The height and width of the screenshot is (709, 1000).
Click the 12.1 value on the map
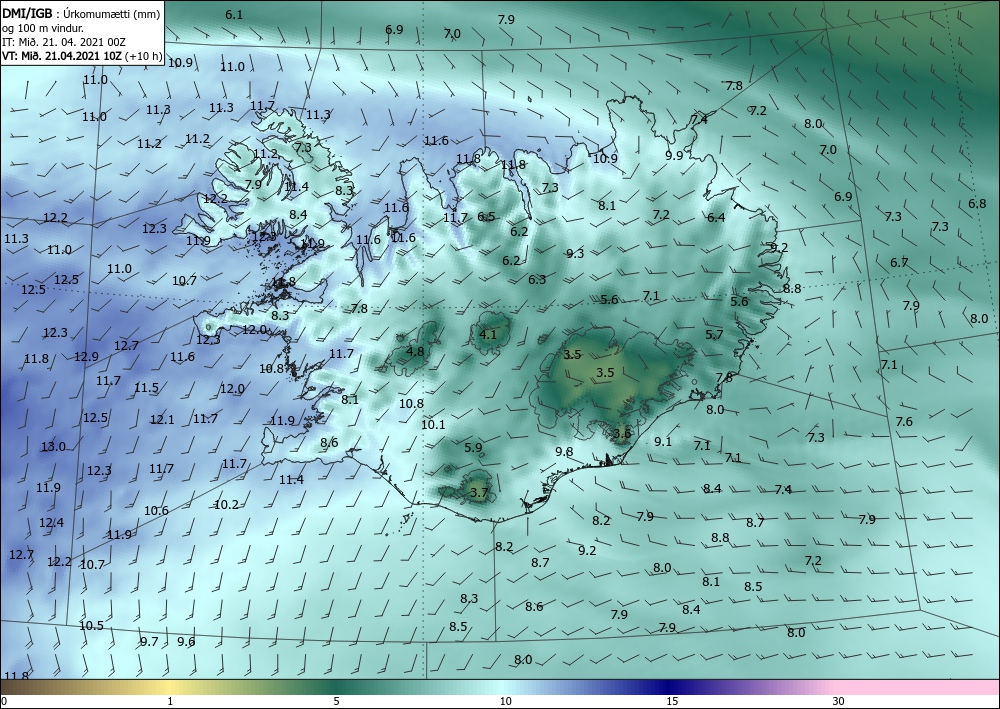(x=162, y=420)
